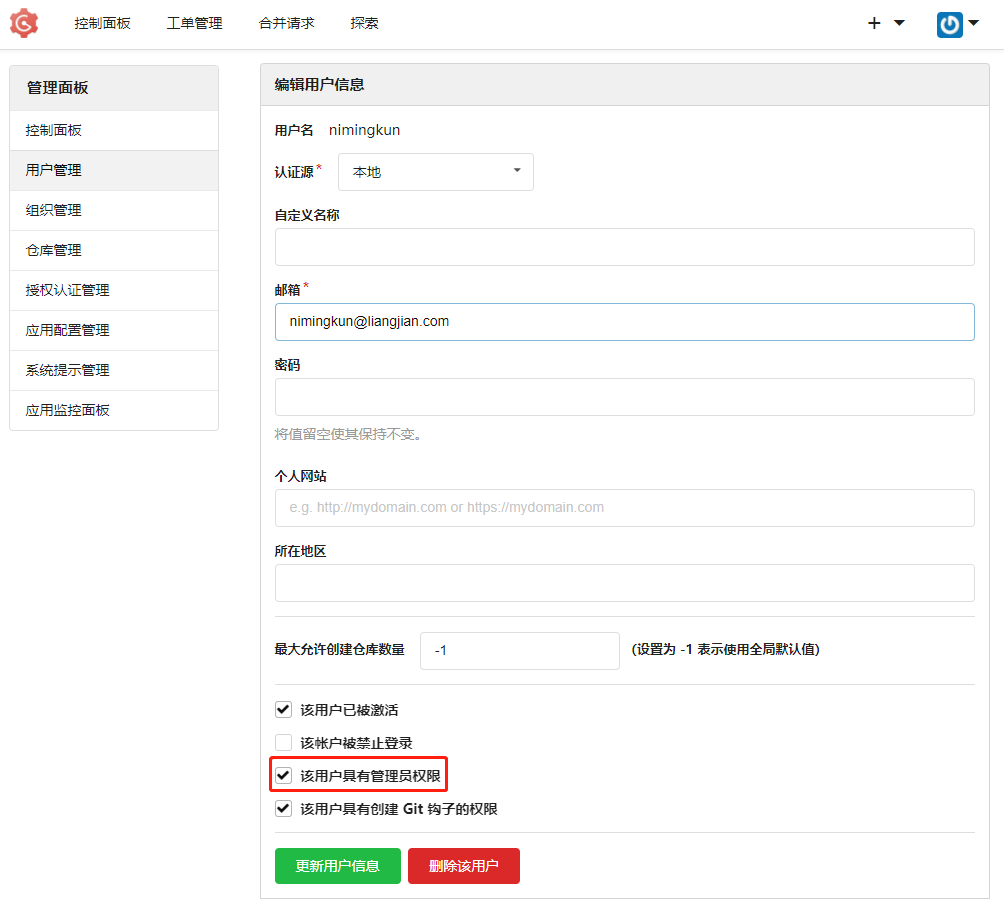Select 组织管理 in the sidebar

click(54, 210)
